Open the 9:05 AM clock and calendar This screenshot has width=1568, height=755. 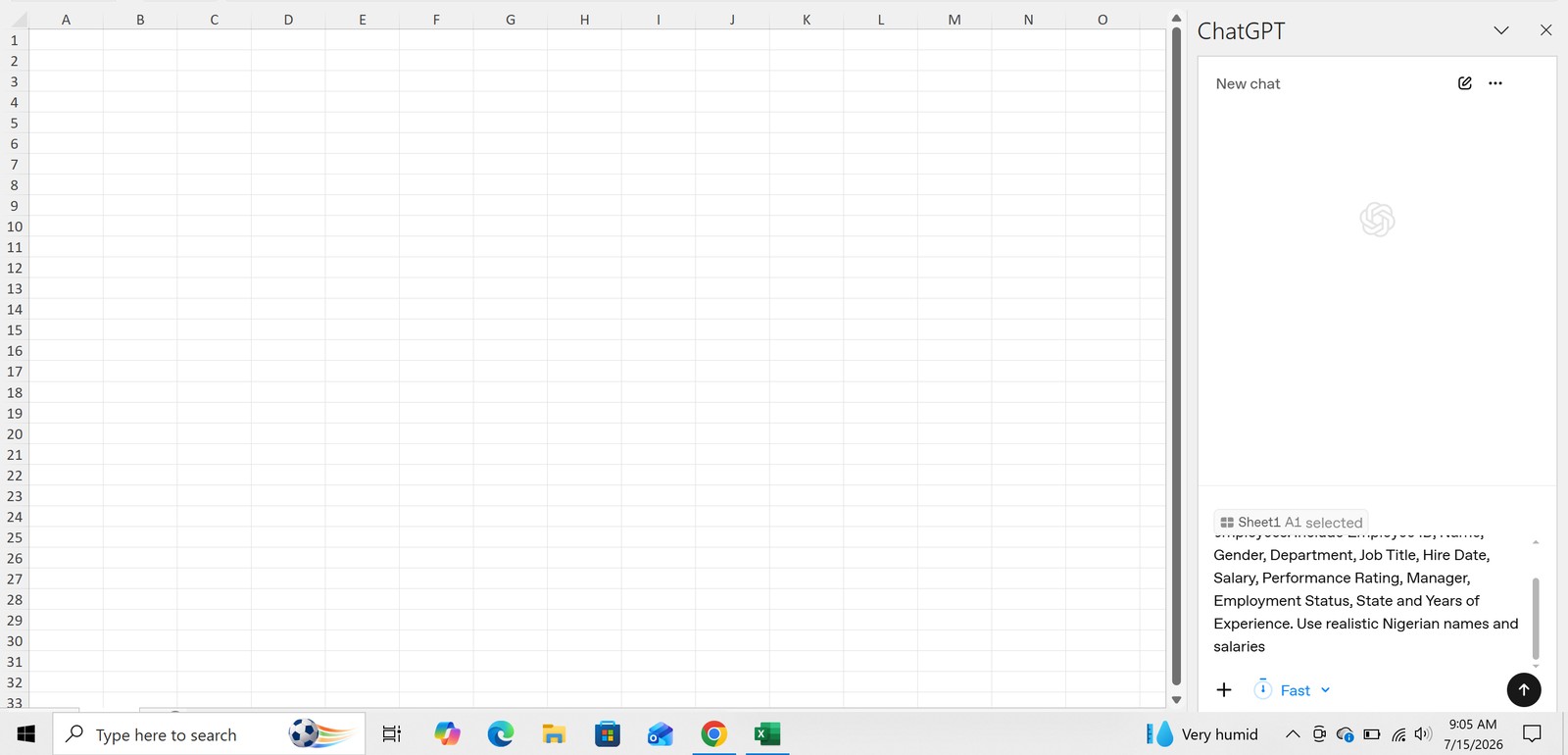pos(1473,733)
